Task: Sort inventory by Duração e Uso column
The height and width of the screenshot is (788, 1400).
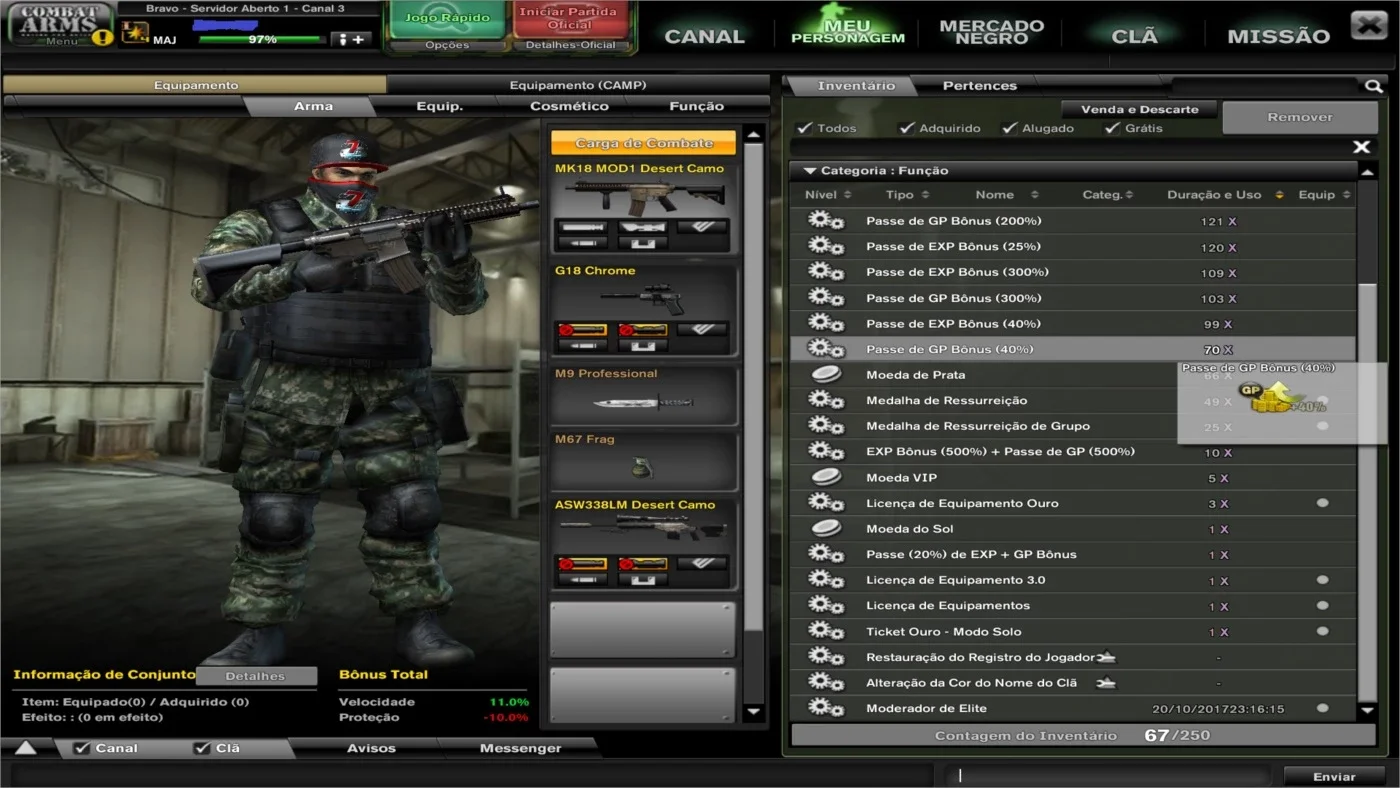Action: coord(1224,195)
